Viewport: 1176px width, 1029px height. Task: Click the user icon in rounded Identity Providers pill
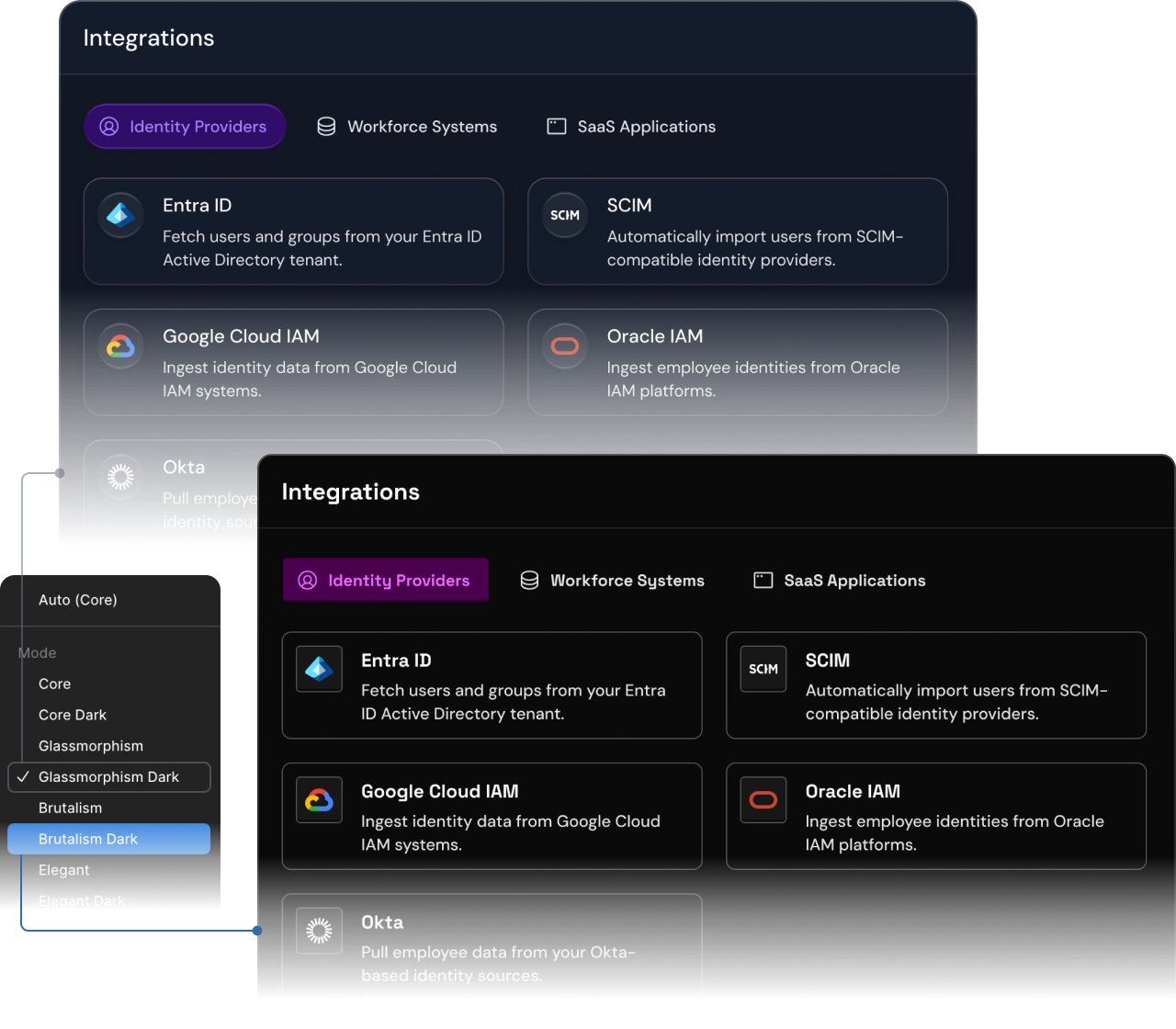click(x=109, y=127)
